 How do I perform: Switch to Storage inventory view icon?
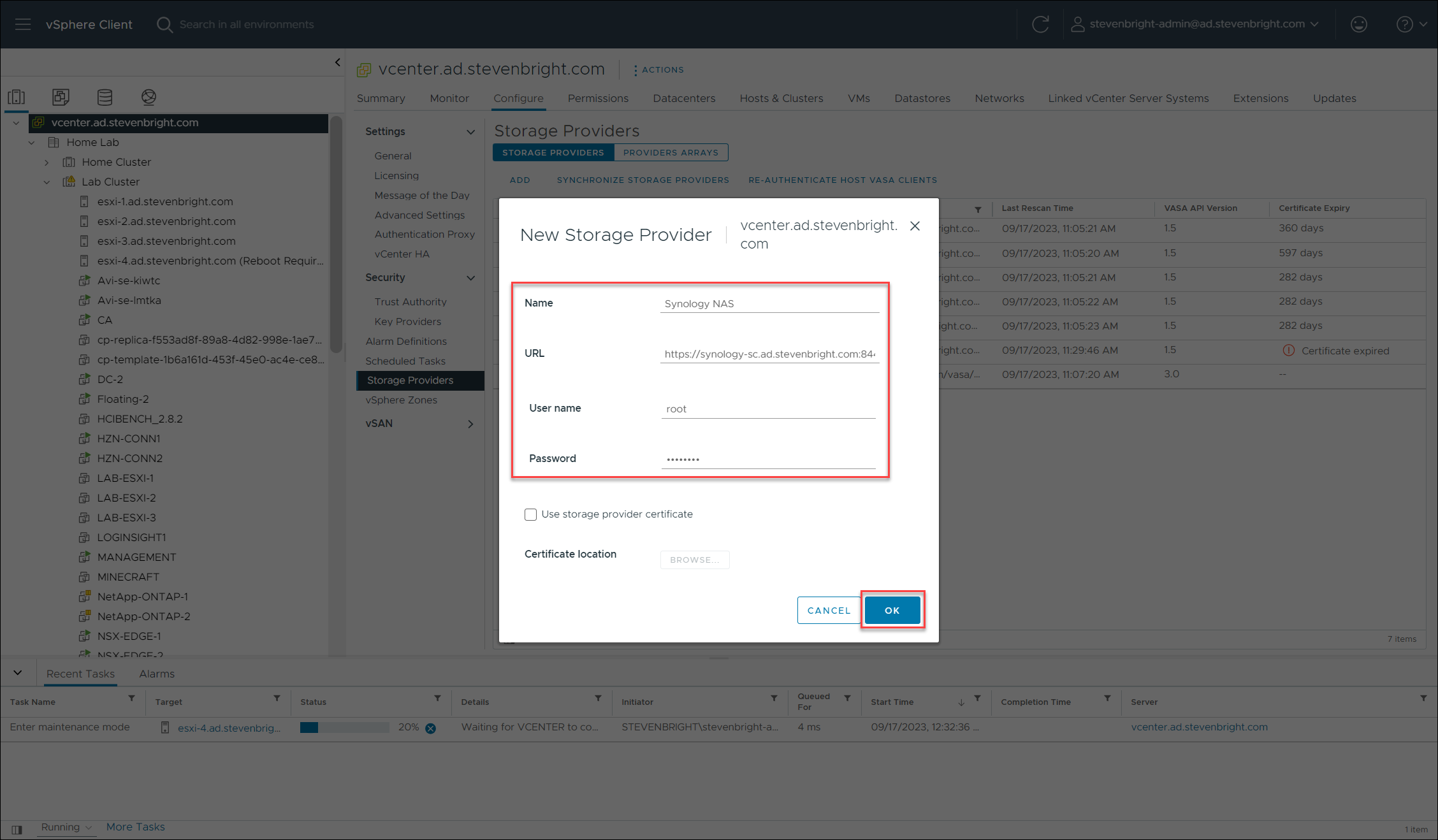105,97
